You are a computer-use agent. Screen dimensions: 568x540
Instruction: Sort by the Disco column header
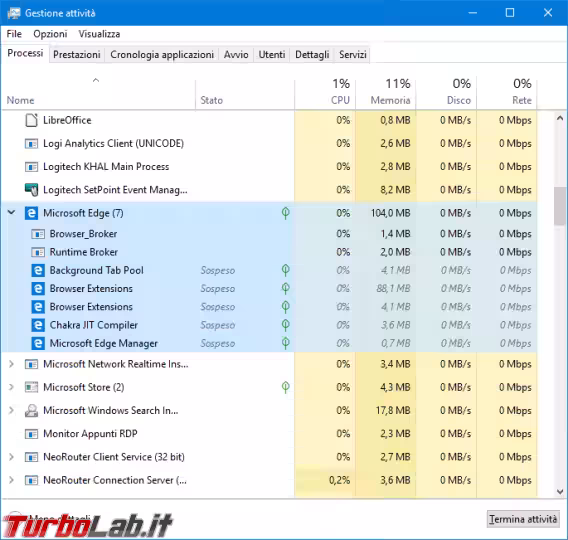[446, 93]
